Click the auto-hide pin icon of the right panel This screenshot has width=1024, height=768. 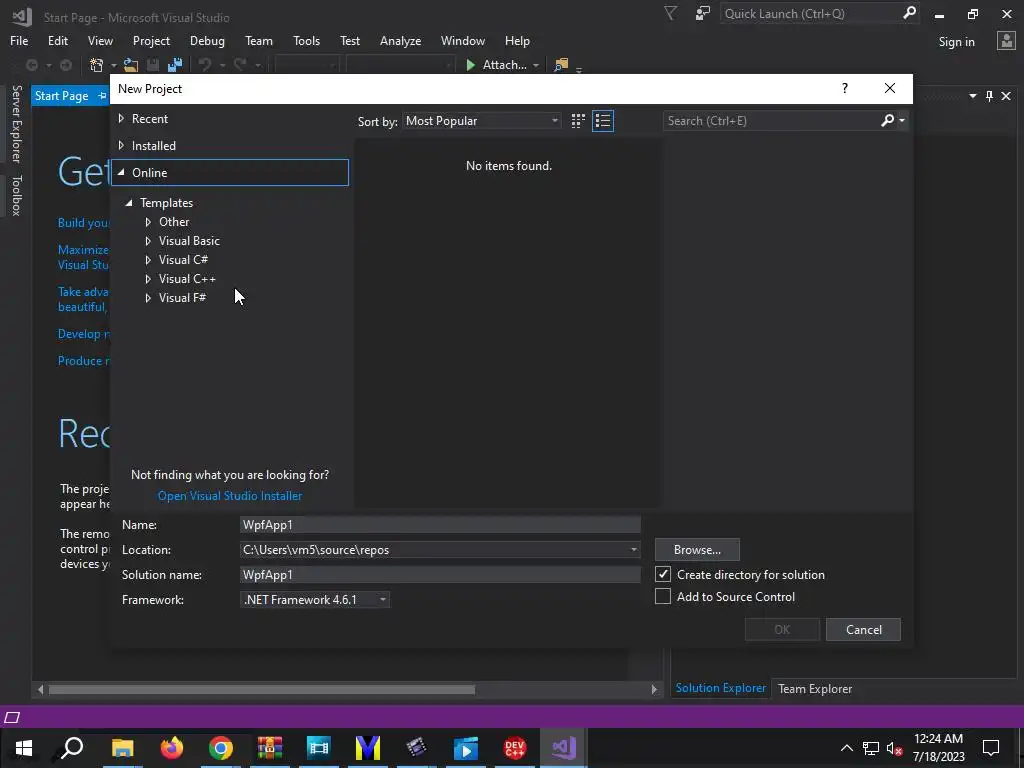pos(989,96)
